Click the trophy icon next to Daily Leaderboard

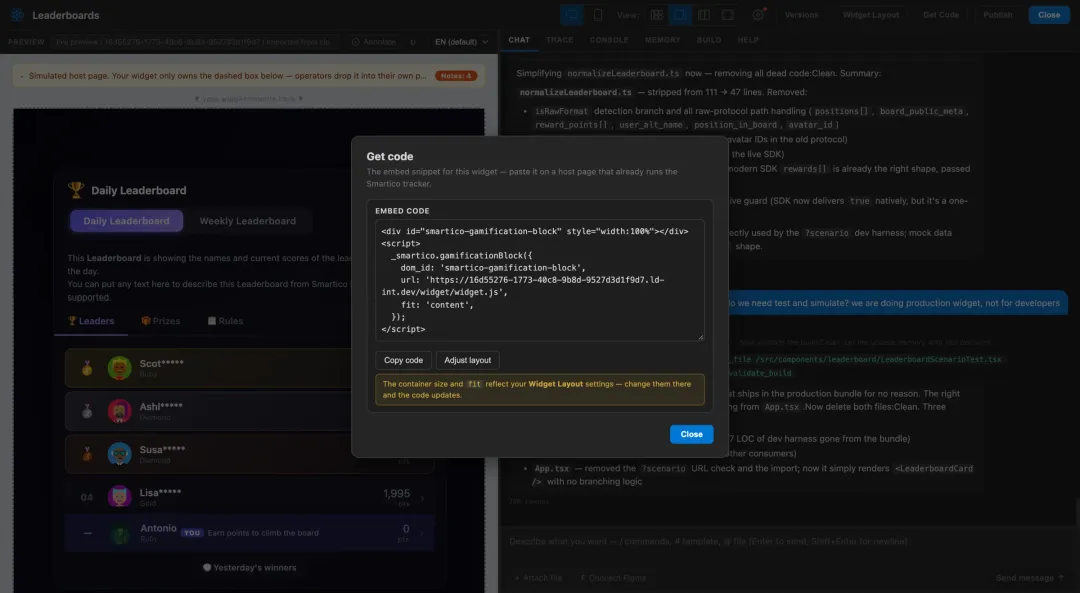[x=76, y=189]
